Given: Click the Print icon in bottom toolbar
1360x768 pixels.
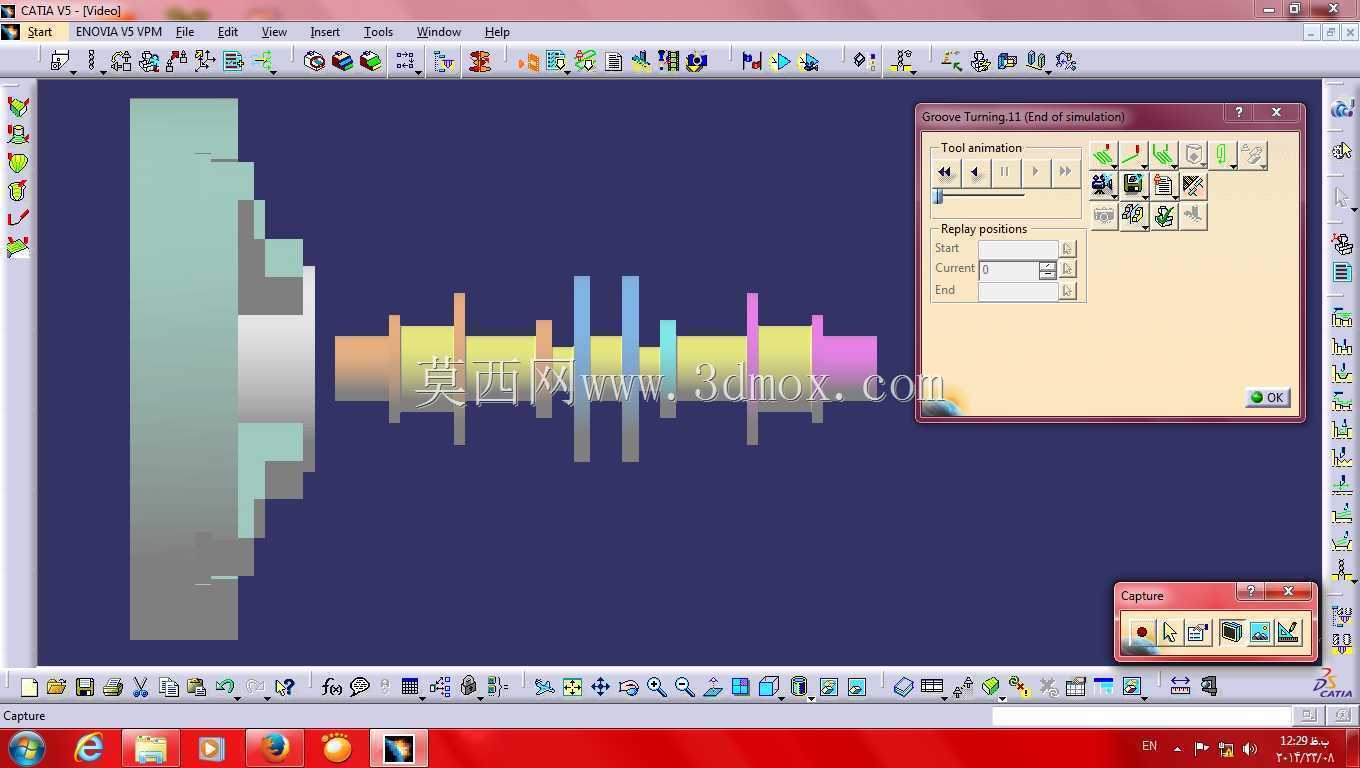Looking at the screenshot, I should (x=113, y=687).
